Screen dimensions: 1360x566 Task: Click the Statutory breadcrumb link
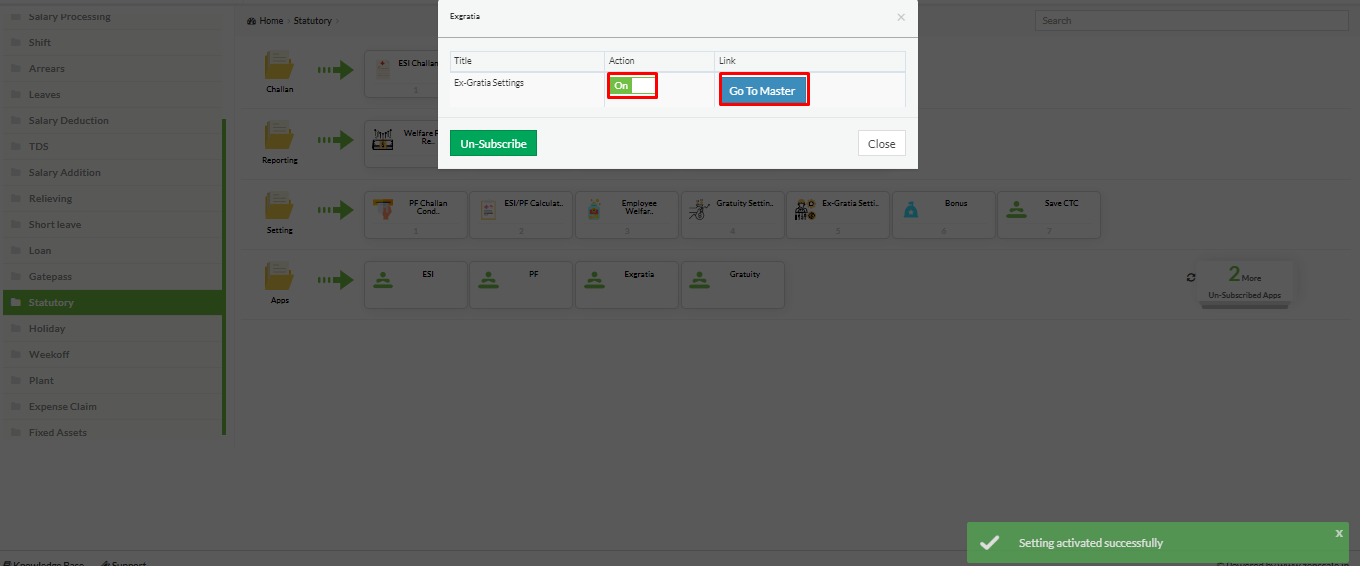(312, 20)
